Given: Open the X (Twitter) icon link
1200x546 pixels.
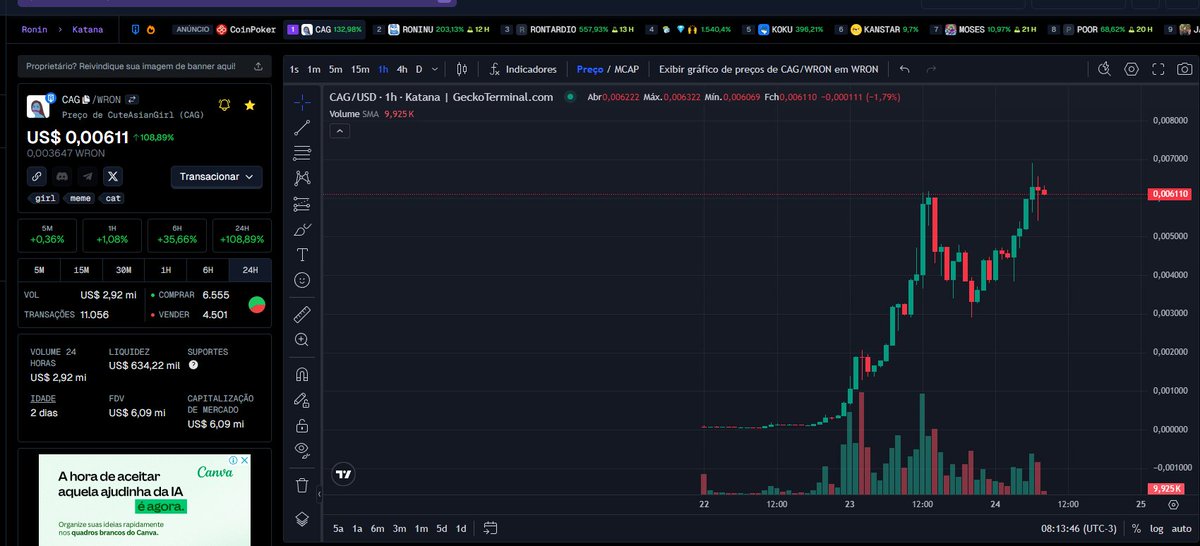Looking at the screenshot, I should click(113, 176).
